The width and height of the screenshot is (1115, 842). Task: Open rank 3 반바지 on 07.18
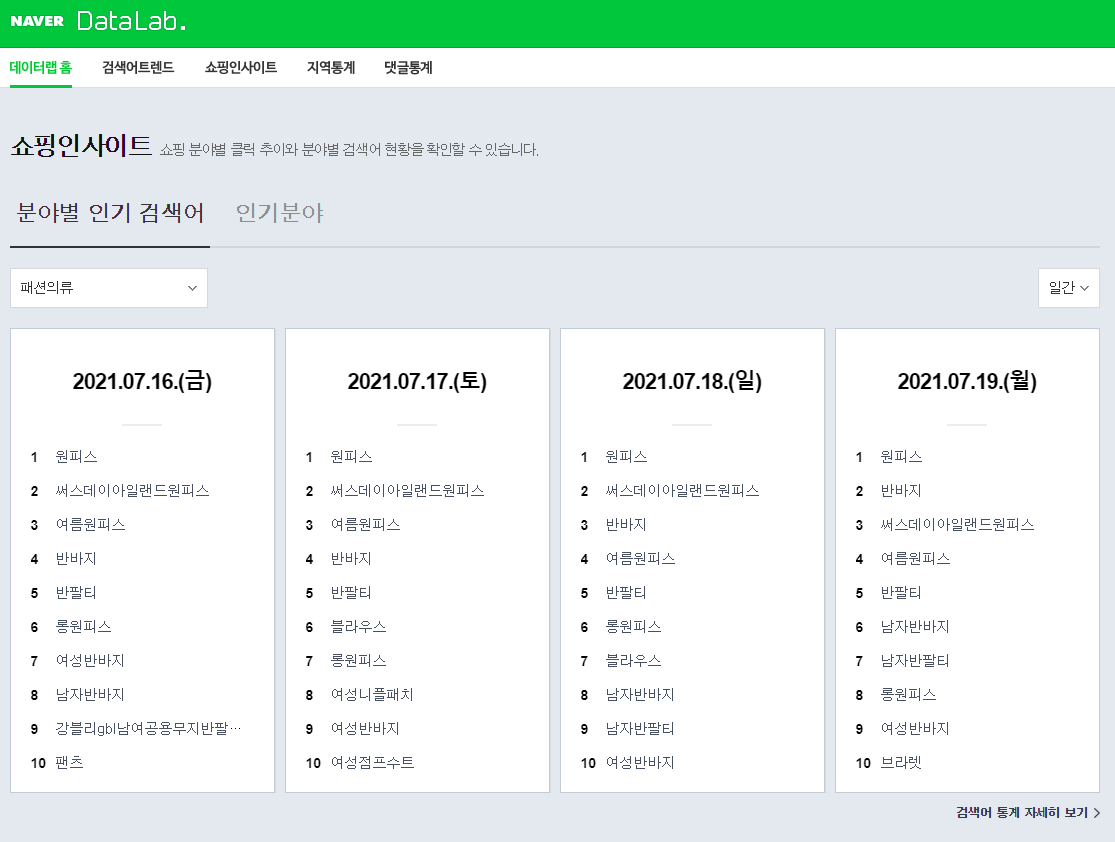click(x=626, y=525)
